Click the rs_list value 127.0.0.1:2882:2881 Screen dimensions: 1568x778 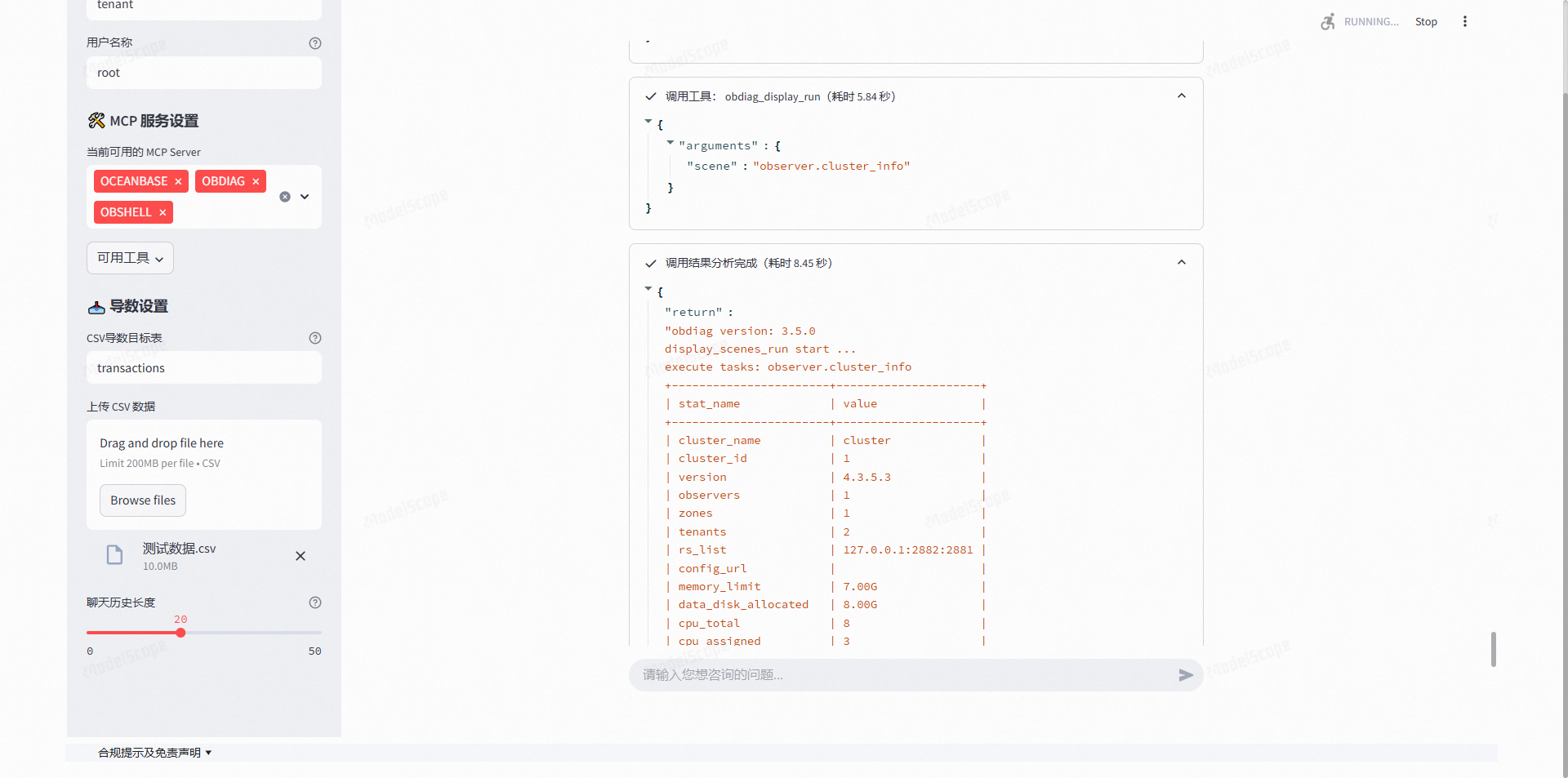[x=908, y=550]
